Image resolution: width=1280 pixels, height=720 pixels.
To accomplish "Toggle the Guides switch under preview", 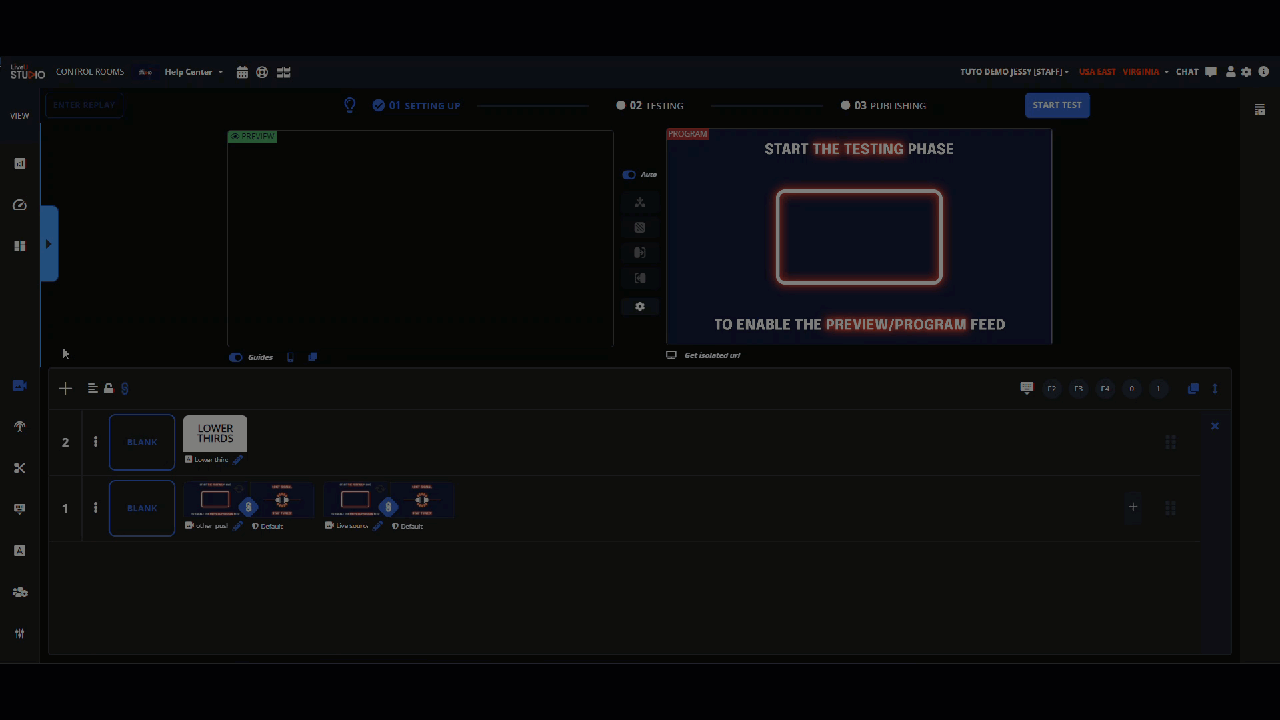I will point(236,357).
